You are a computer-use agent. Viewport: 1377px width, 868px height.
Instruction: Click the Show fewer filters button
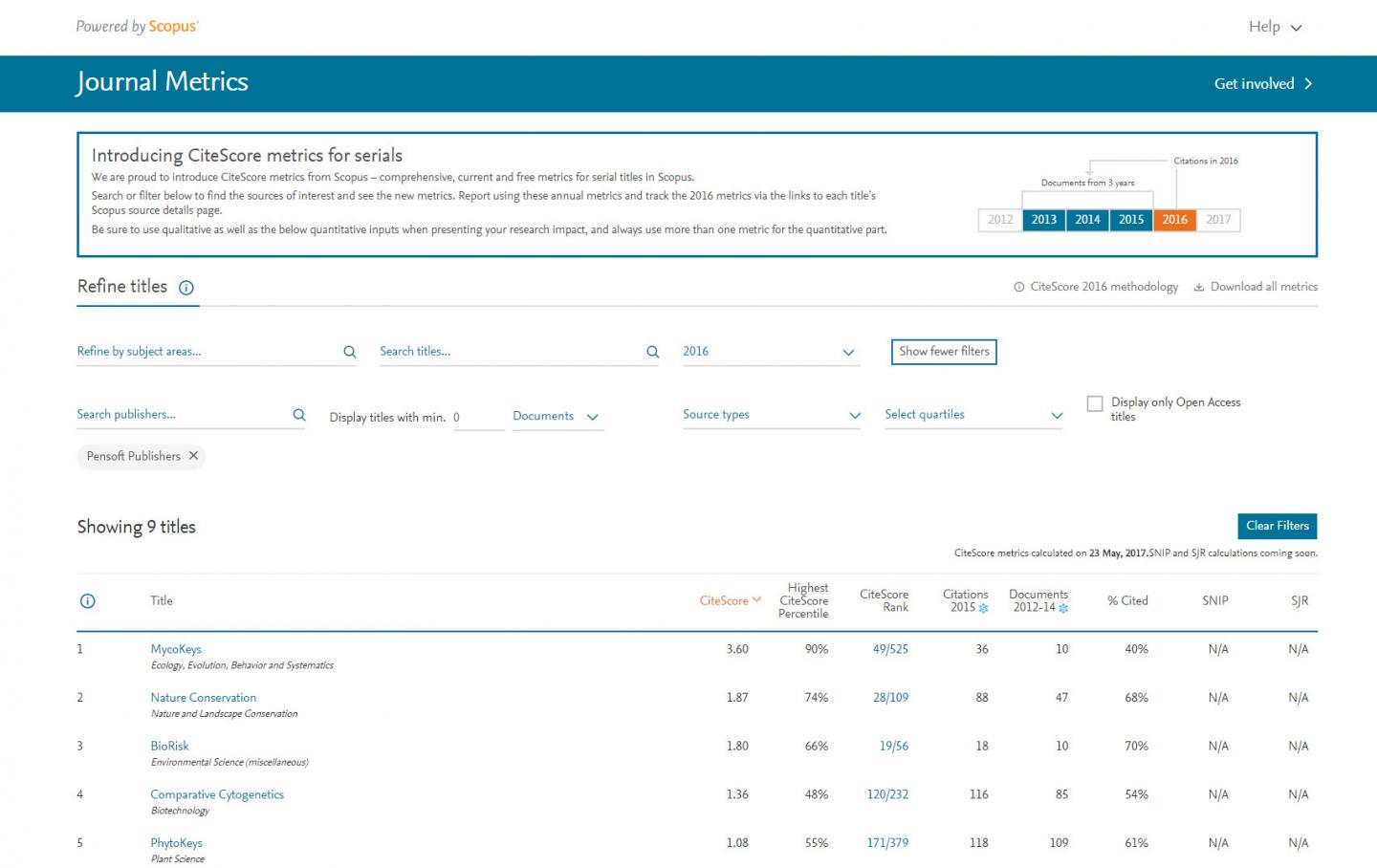pos(944,352)
